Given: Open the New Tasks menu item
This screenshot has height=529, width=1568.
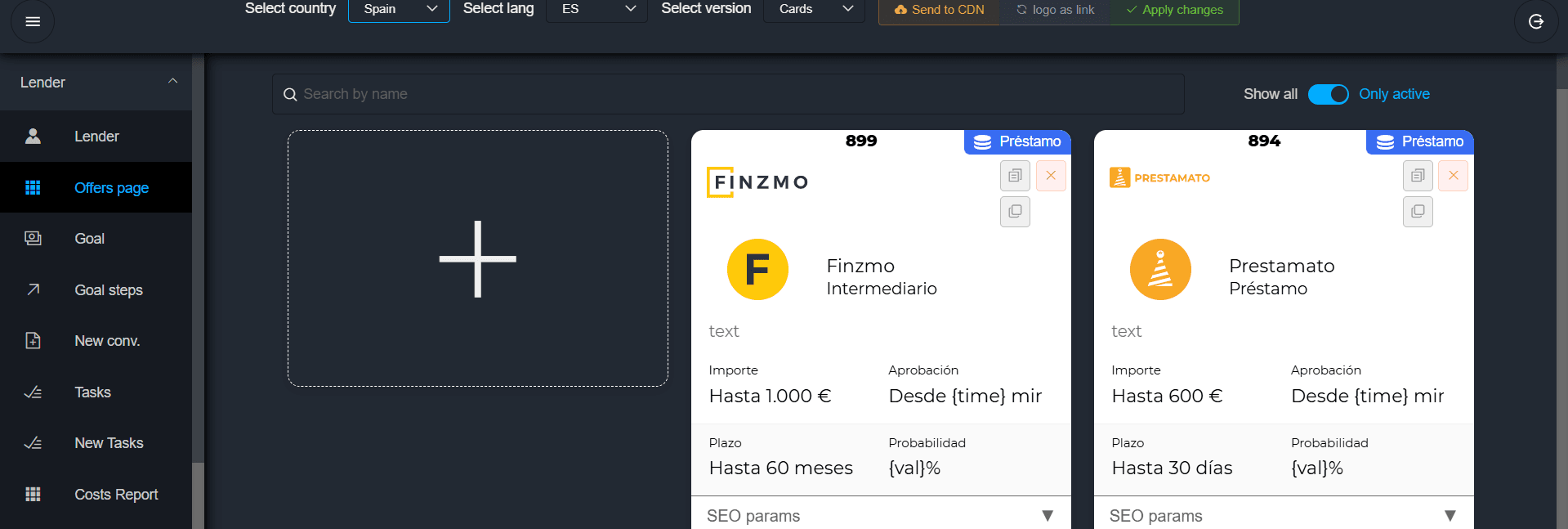Looking at the screenshot, I should click(96, 443).
